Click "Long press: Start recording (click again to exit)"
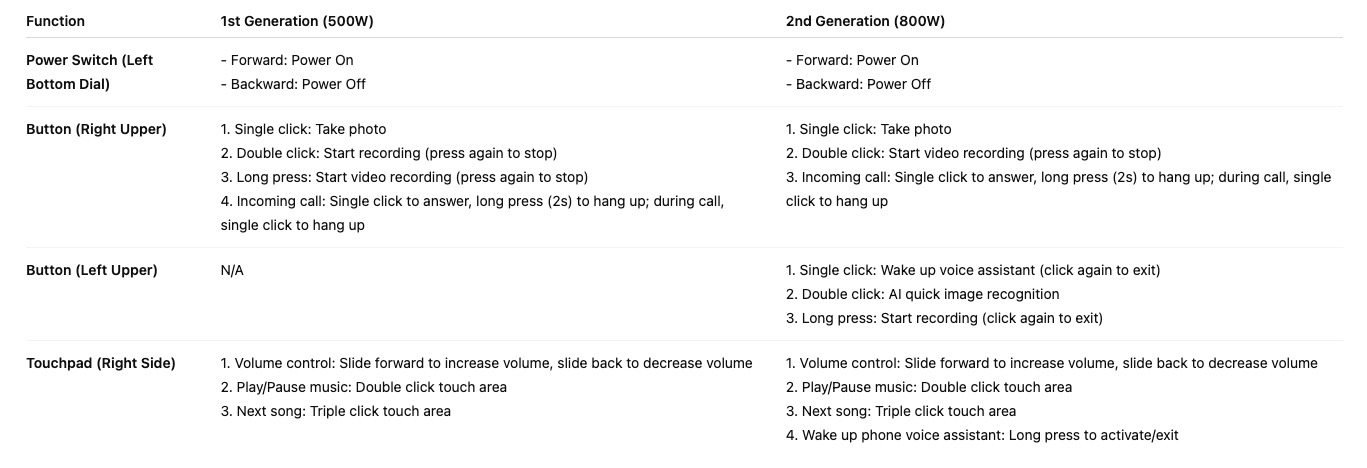The height and width of the screenshot is (468, 1367). tap(944, 318)
